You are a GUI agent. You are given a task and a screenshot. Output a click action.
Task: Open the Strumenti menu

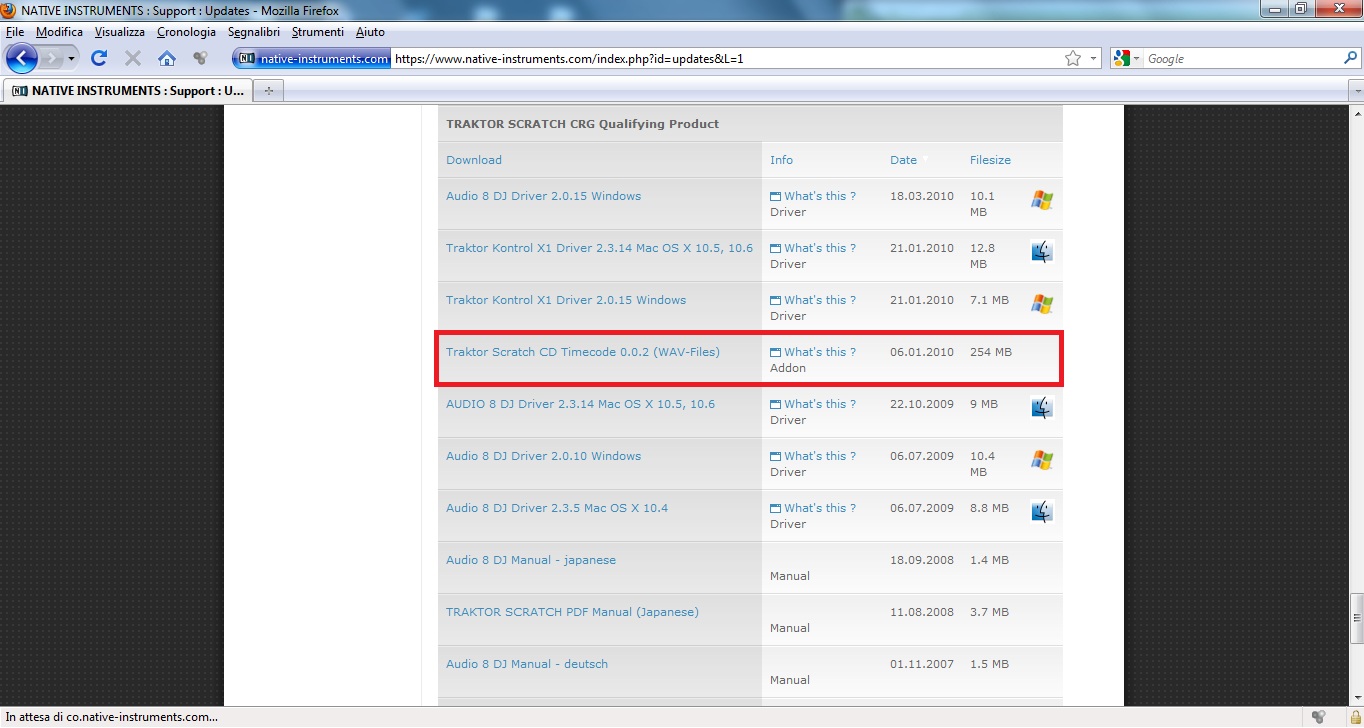(x=318, y=32)
